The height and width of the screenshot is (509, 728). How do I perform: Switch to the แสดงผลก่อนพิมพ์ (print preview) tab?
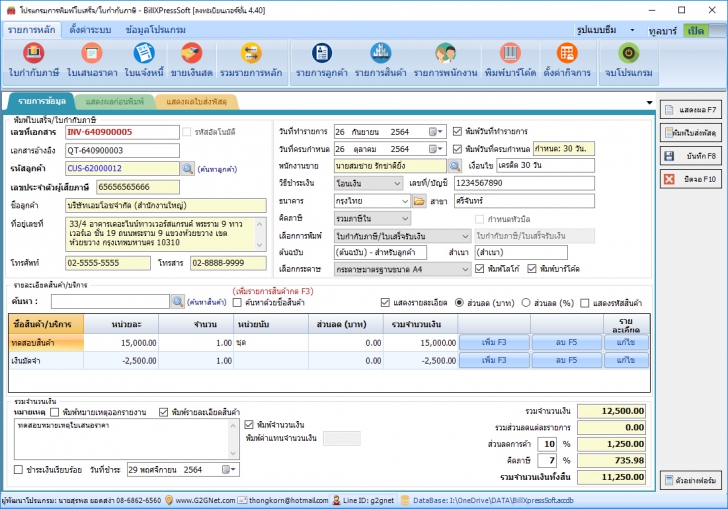pos(114,102)
